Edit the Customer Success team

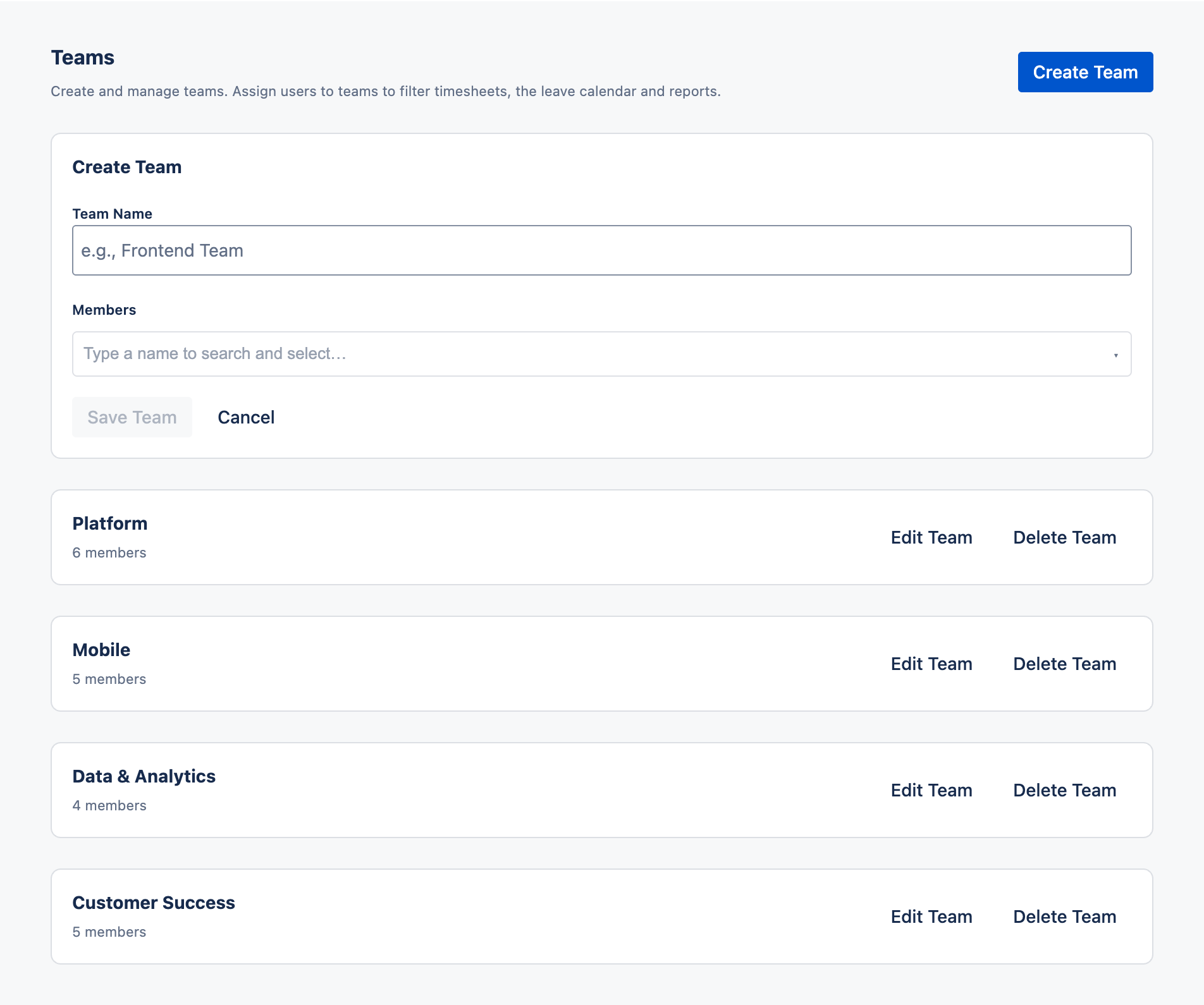coord(931,917)
